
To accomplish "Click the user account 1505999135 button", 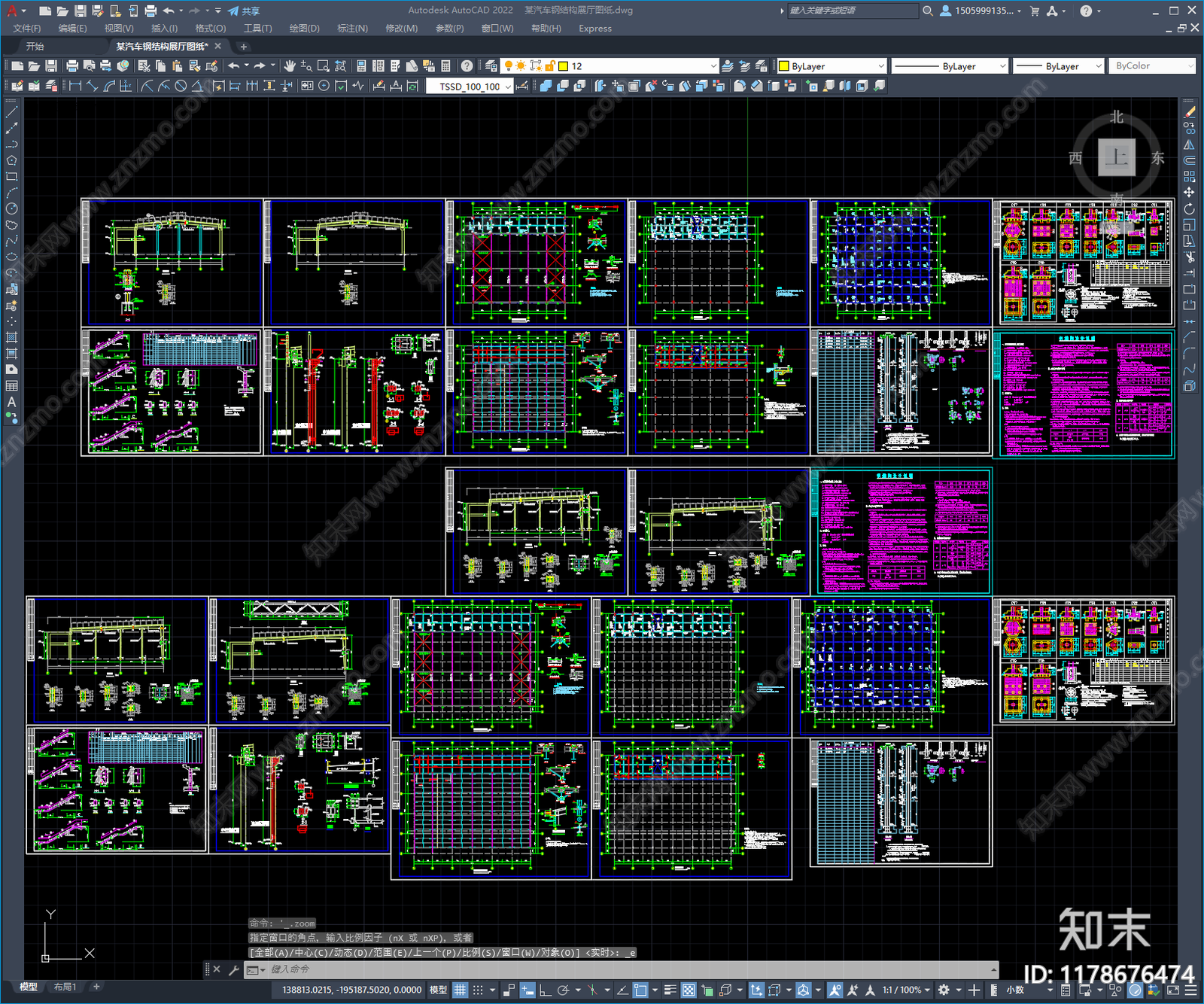I will [x=981, y=11].
